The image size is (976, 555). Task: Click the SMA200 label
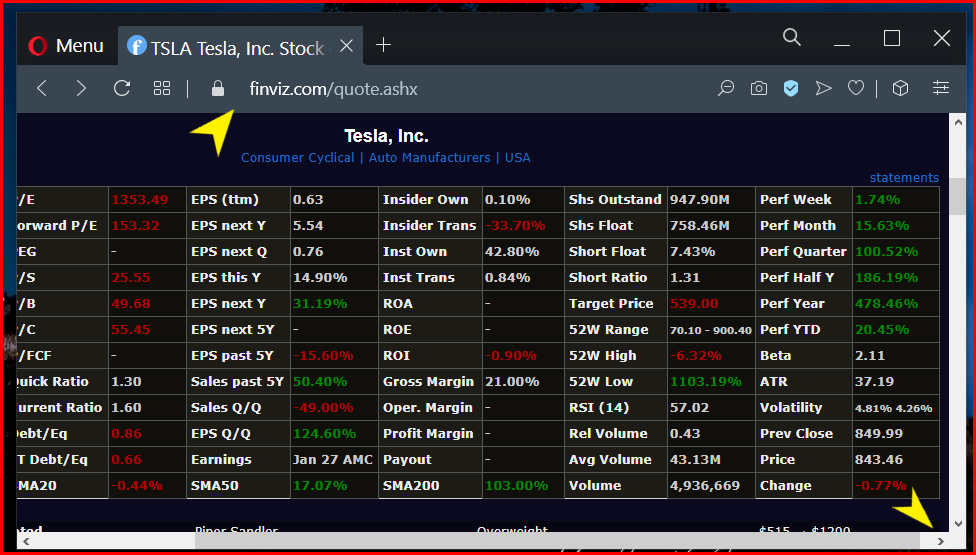pos(411,486)
